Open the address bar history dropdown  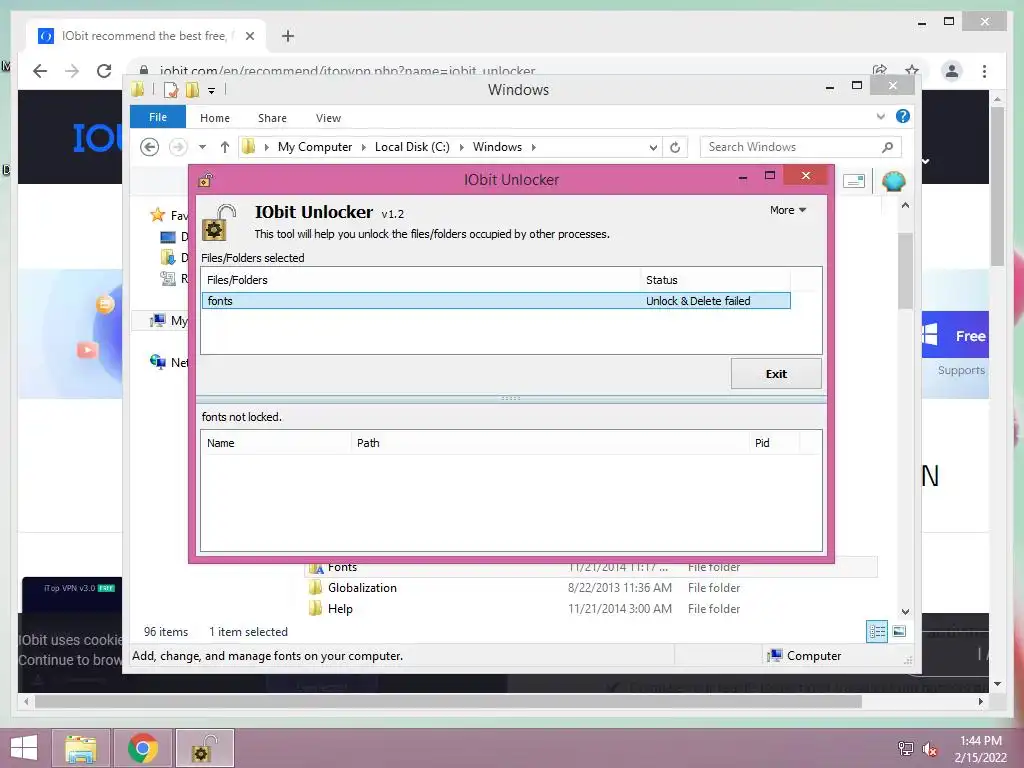click(653, 148)
